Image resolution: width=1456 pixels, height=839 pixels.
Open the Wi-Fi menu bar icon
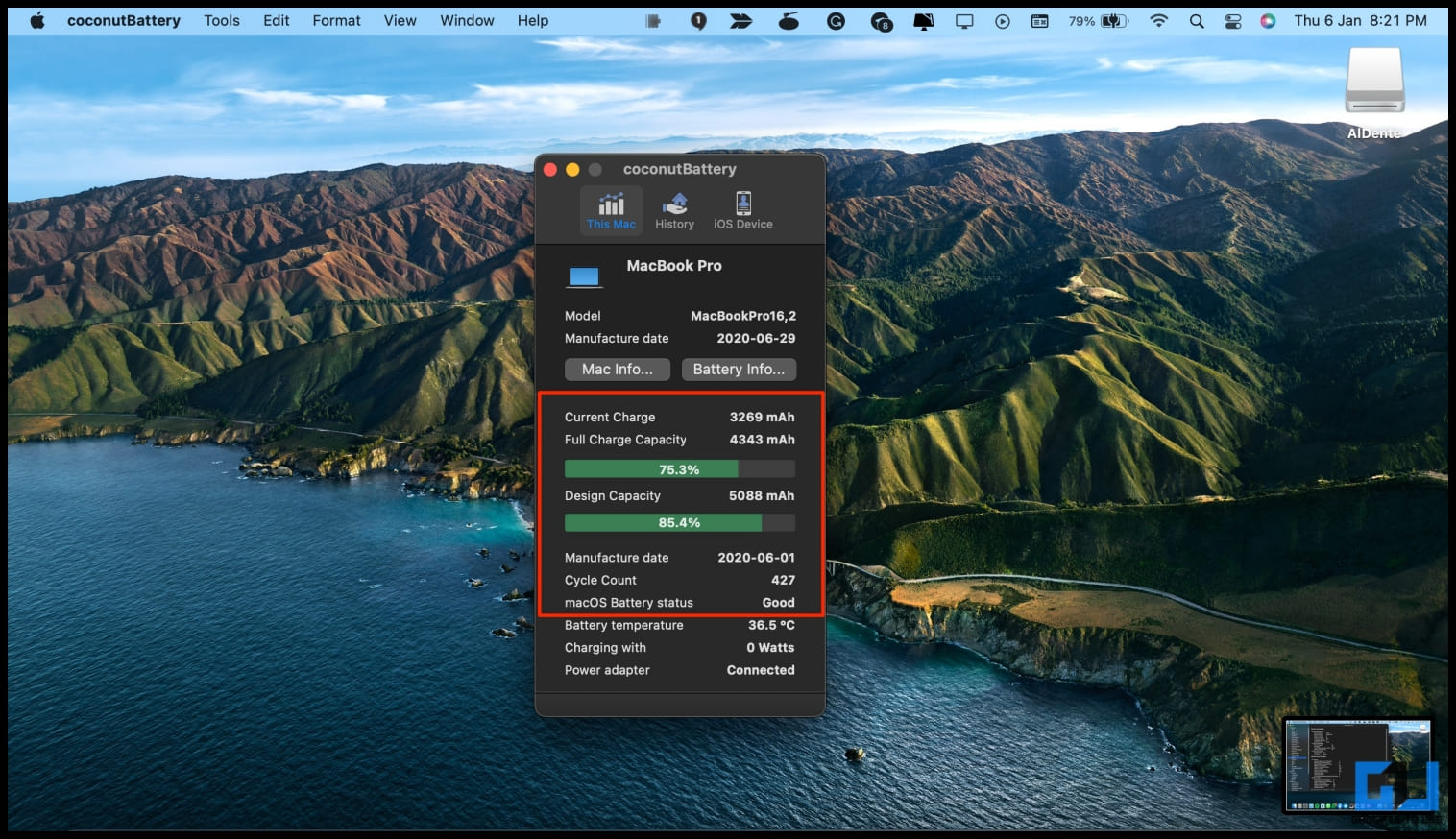point(1159,20)
